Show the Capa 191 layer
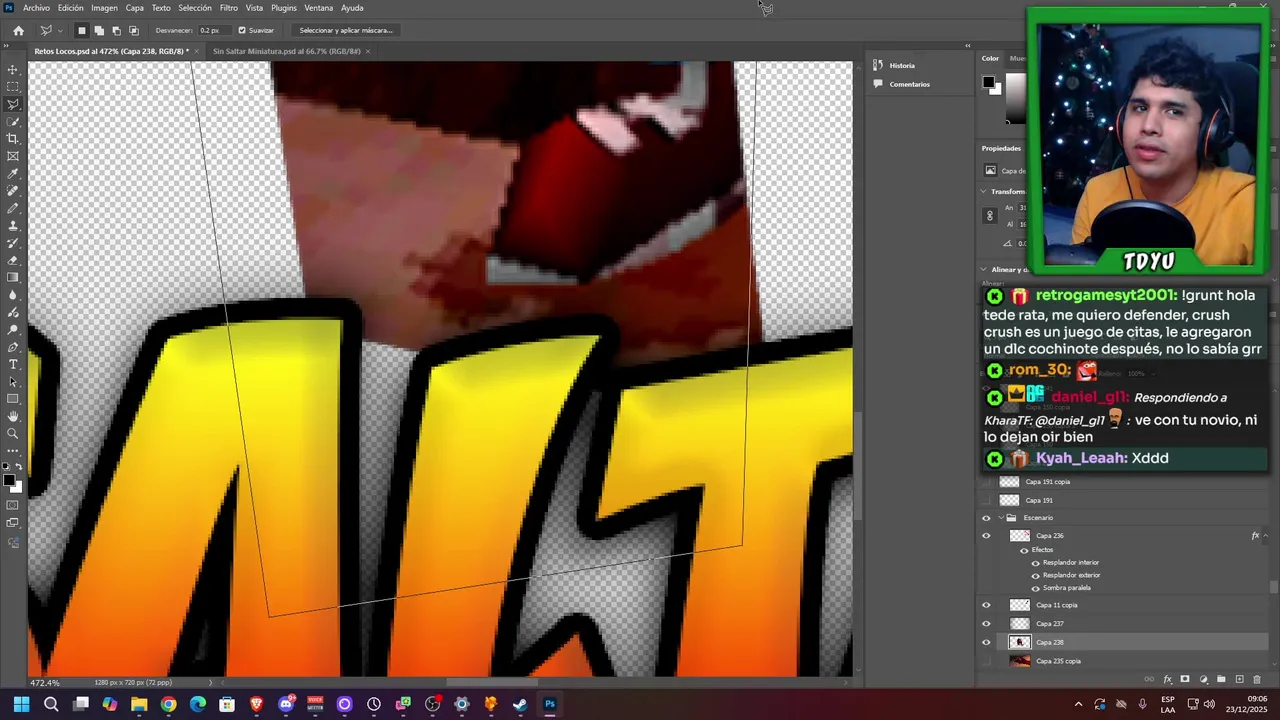Screen dimensions: 1280x720 pyautogui.click(x=986, y=500)
